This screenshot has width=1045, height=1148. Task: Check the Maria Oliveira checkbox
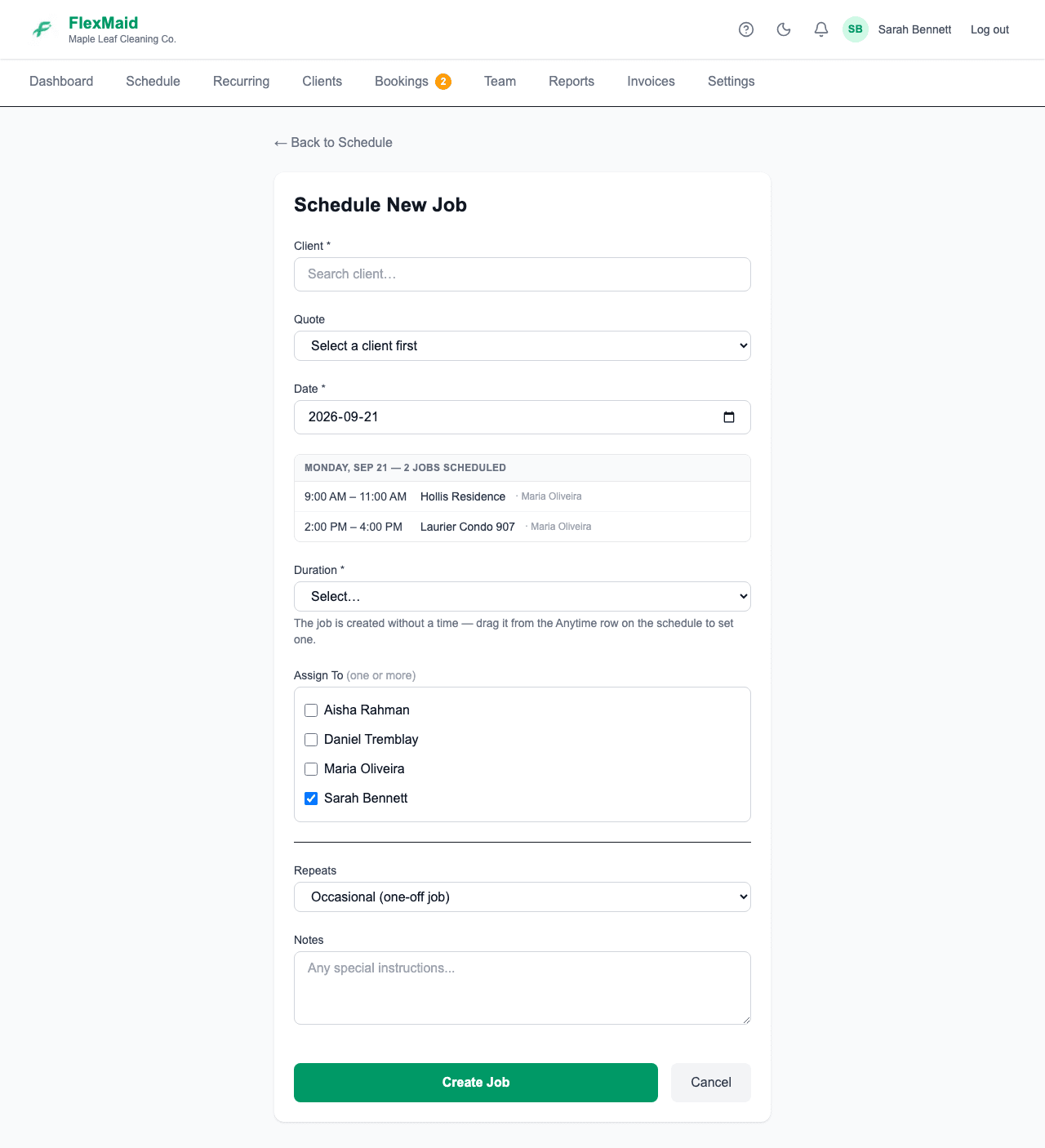(311, 769)
